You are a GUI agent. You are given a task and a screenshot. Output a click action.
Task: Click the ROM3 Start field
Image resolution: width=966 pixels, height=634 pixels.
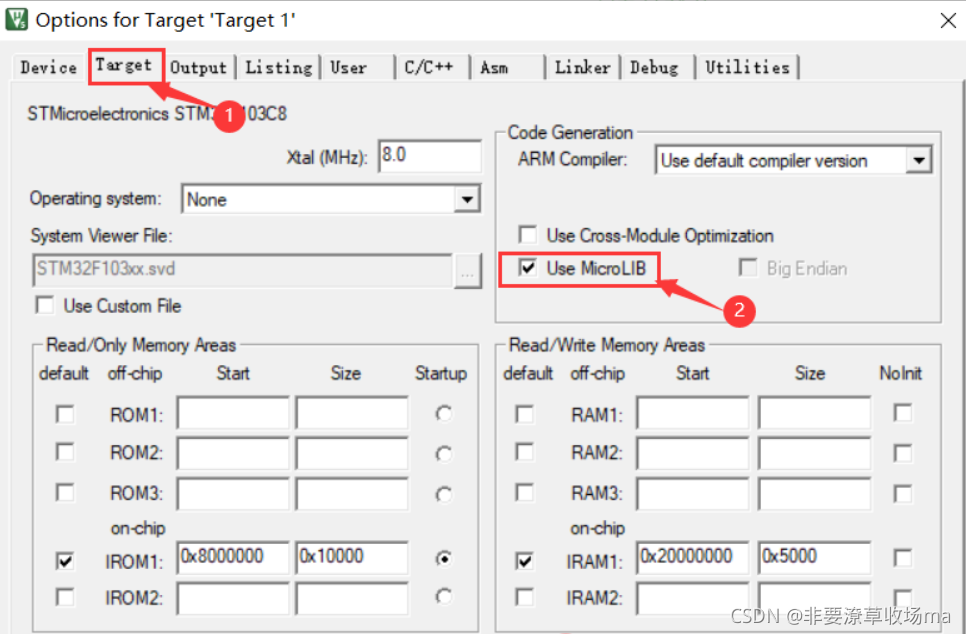[233, 494]
